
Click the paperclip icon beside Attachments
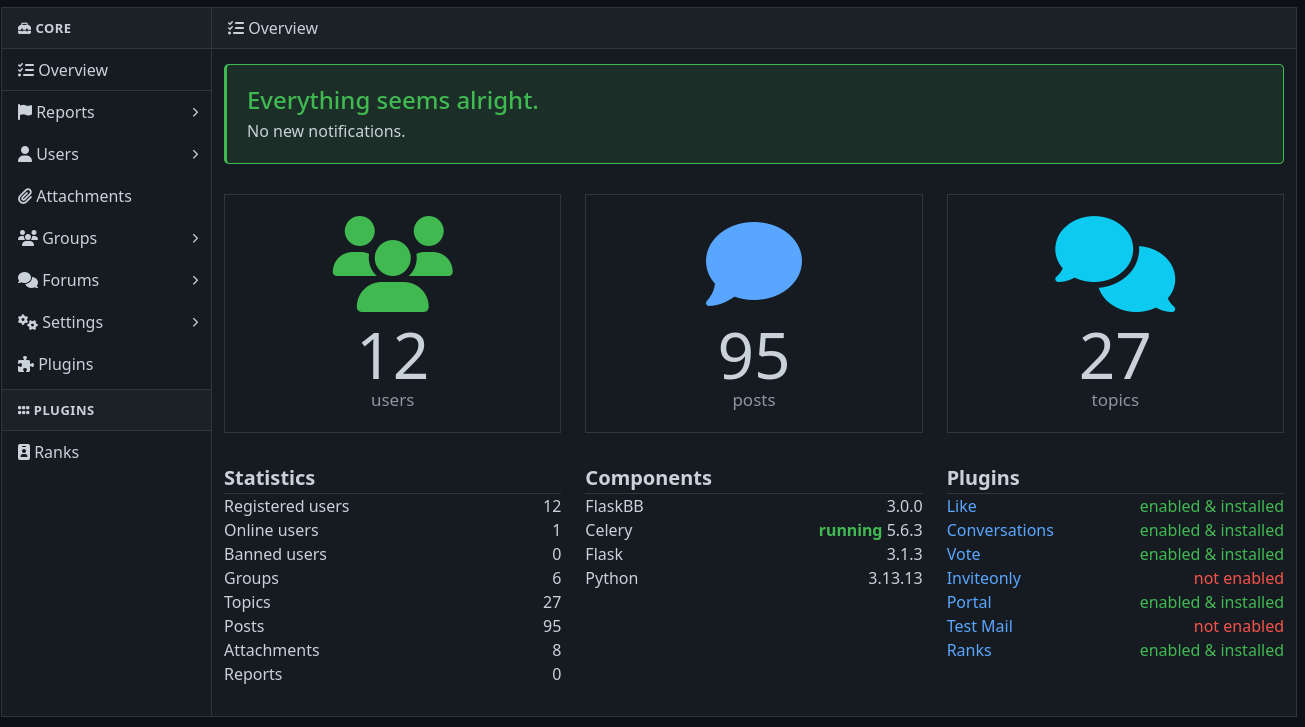25,196
